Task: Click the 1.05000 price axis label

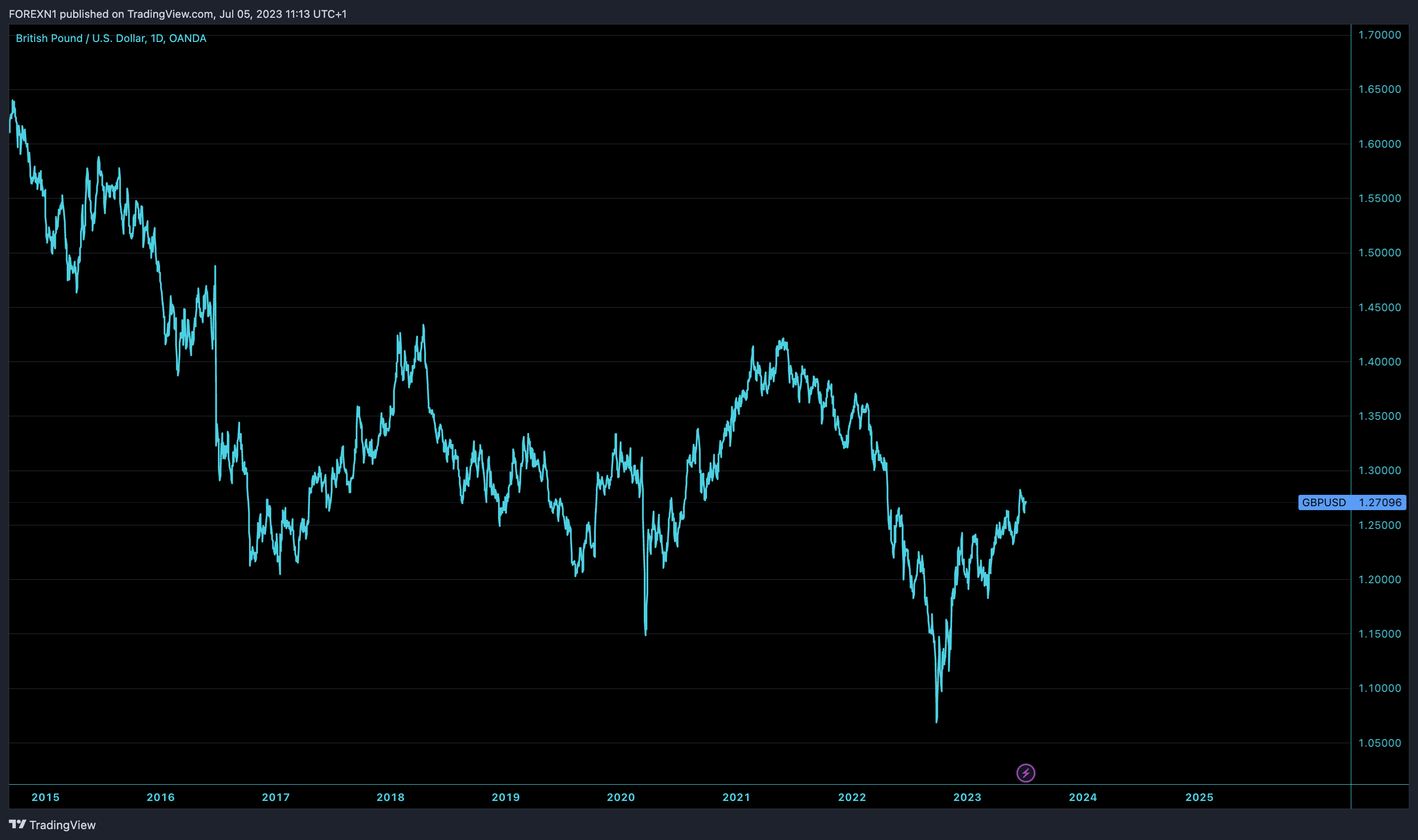Action: click(x=1379, y=743)
